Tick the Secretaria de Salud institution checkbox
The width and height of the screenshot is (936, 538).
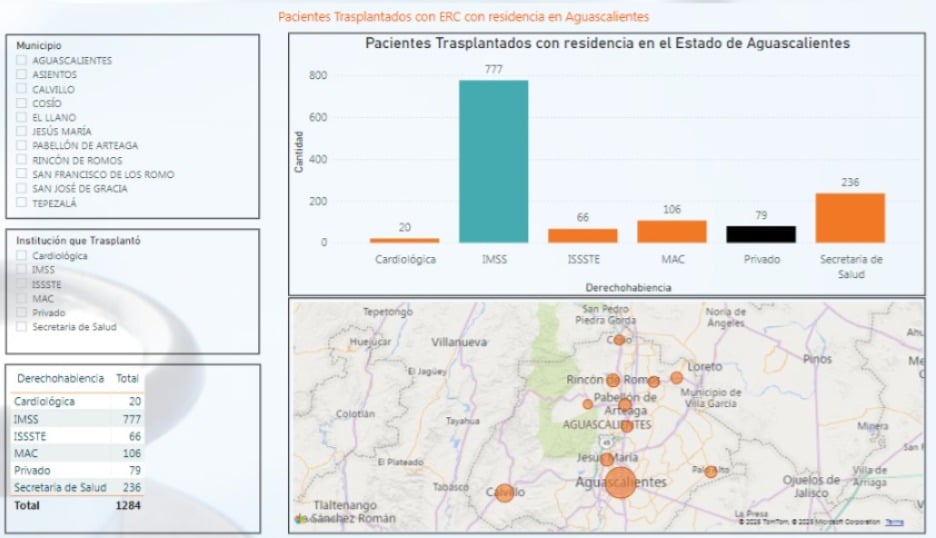click(x=21, y=327)
